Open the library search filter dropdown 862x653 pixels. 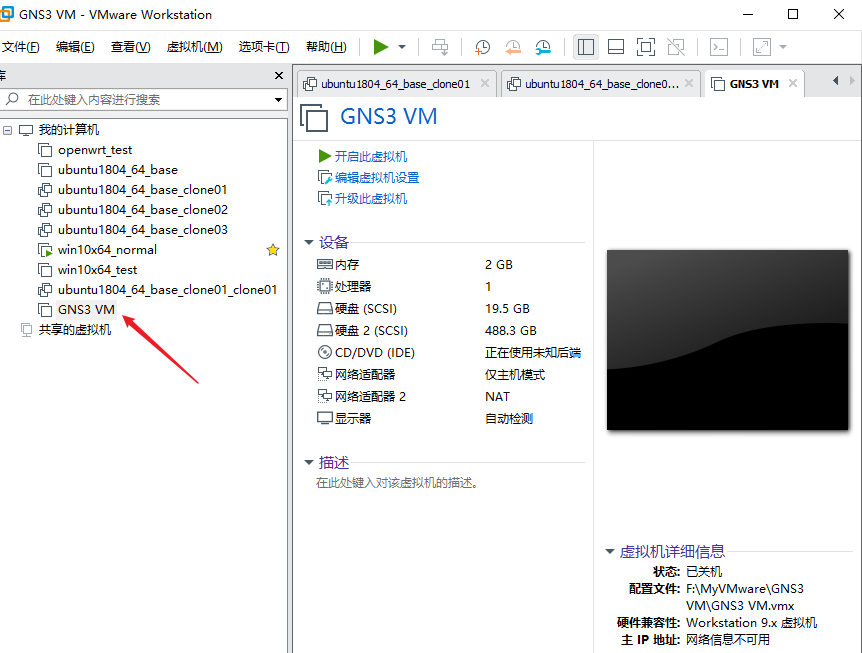click(x=278, y=99)
